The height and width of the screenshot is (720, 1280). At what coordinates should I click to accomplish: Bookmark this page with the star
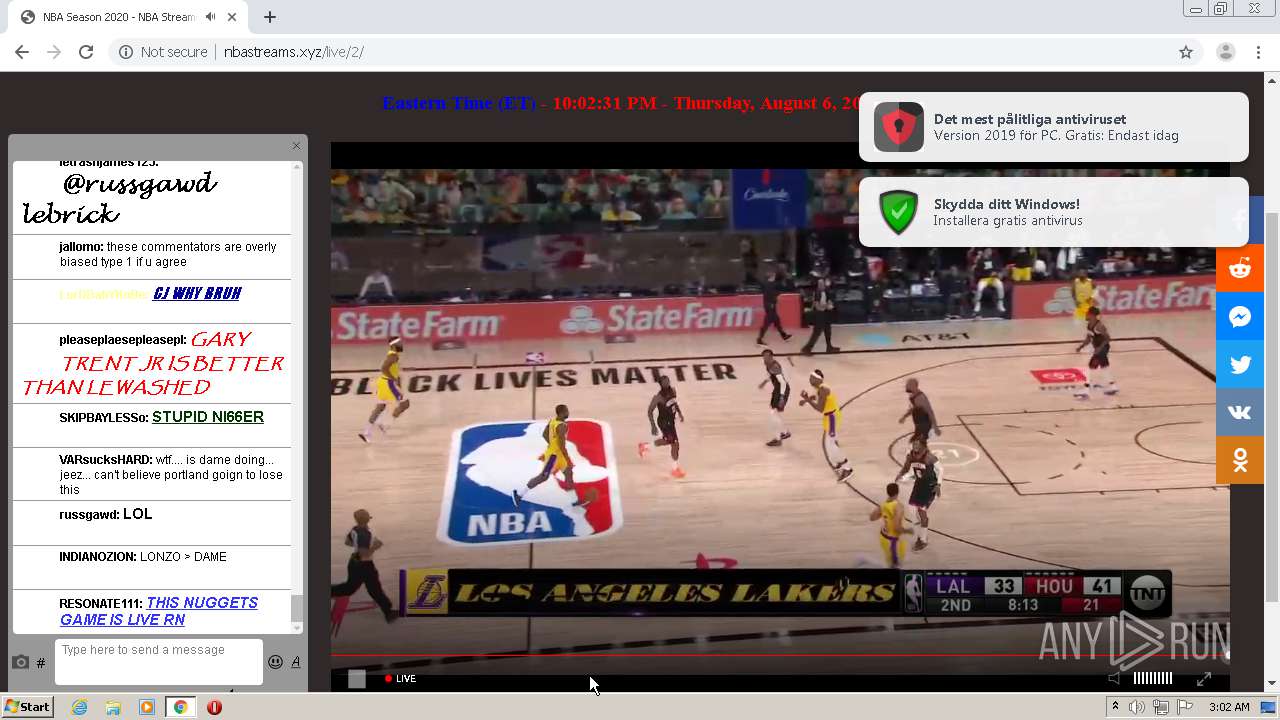coord(1186,52)
